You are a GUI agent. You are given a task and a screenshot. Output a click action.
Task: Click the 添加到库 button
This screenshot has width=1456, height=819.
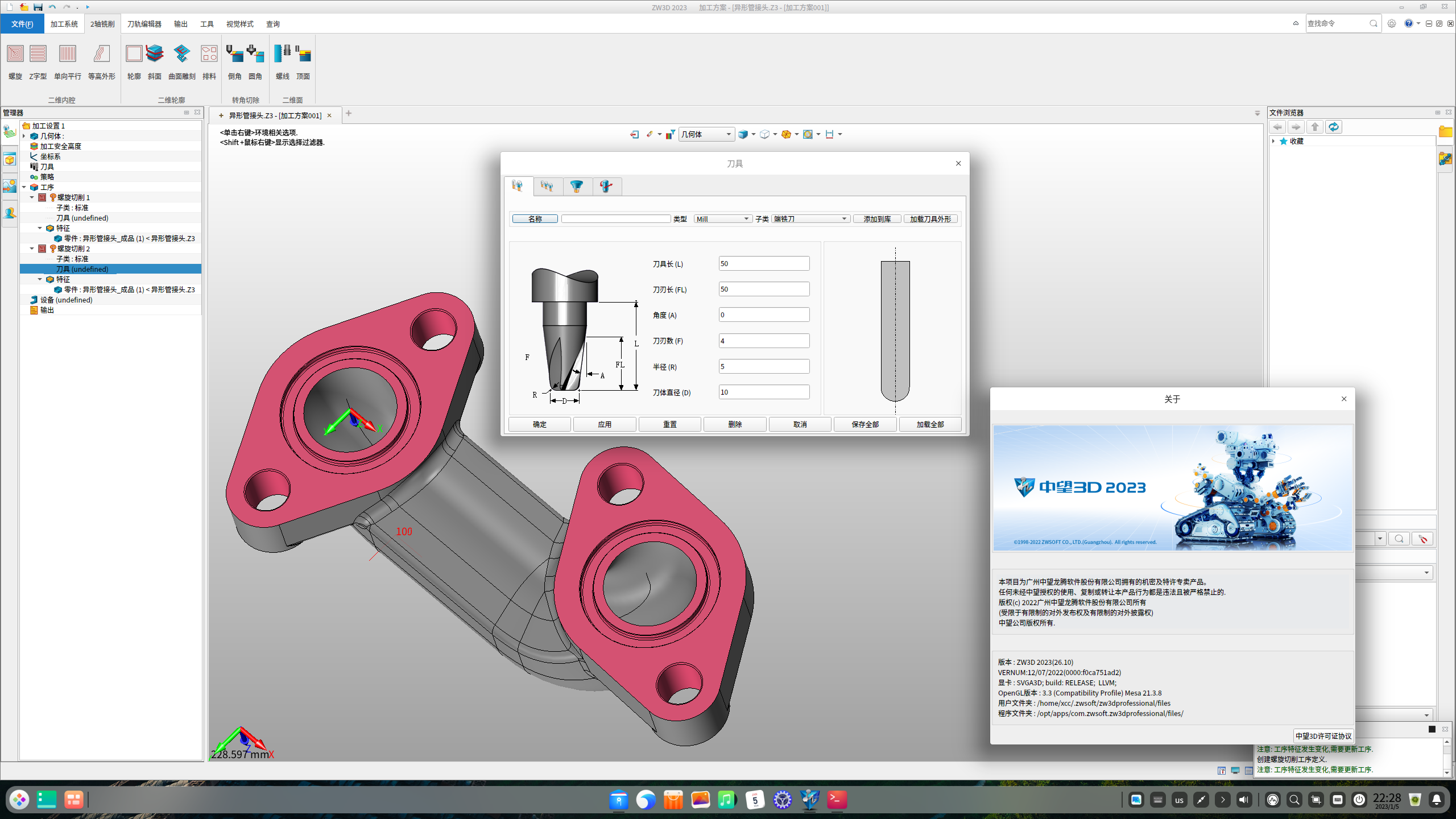click(x=877, y=218)
